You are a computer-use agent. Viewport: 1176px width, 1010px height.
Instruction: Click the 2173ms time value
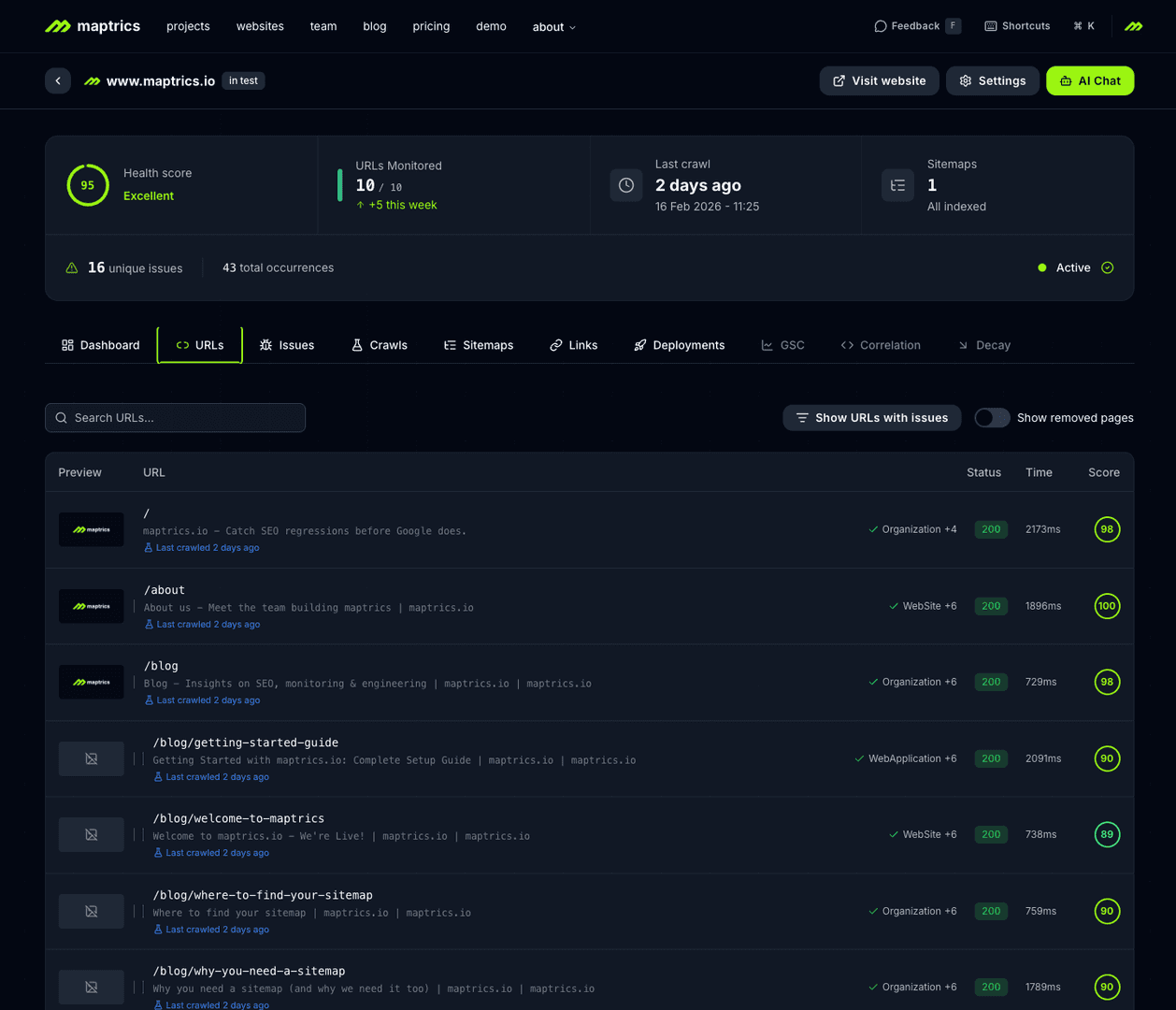pyautogui.click(x=1043, y=529)
